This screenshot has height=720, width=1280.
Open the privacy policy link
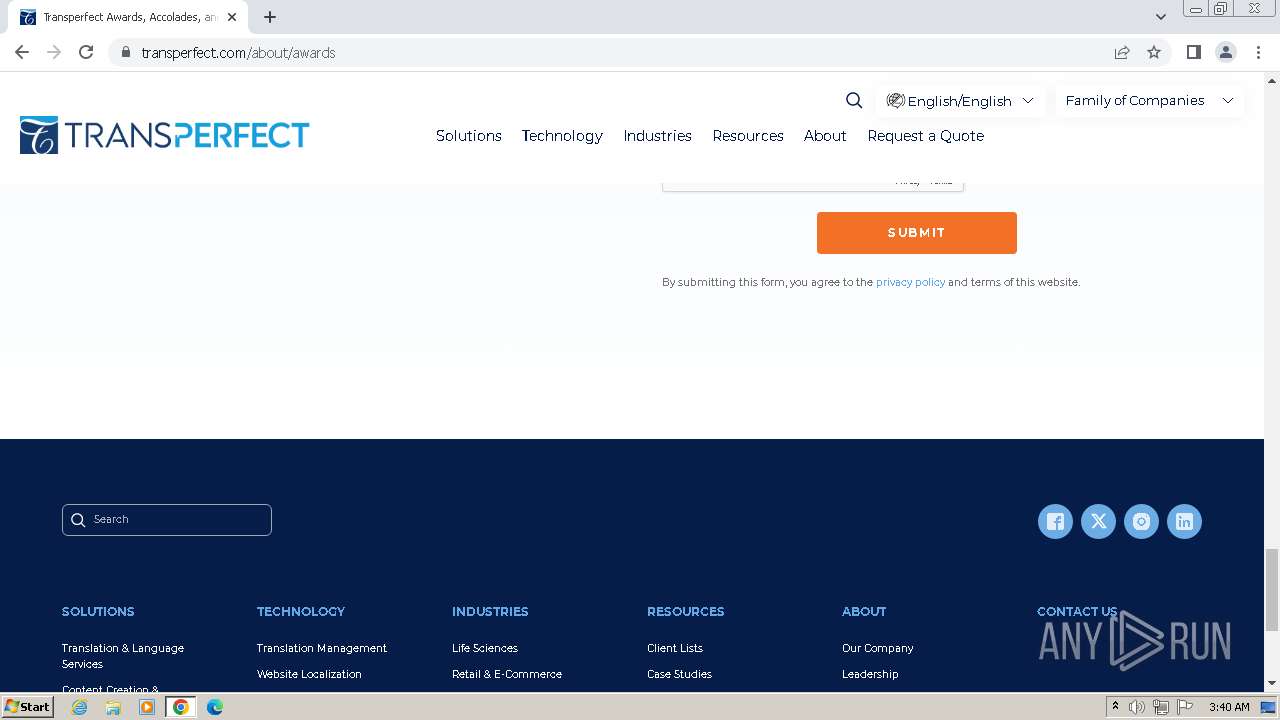click(x=910, y=282)
